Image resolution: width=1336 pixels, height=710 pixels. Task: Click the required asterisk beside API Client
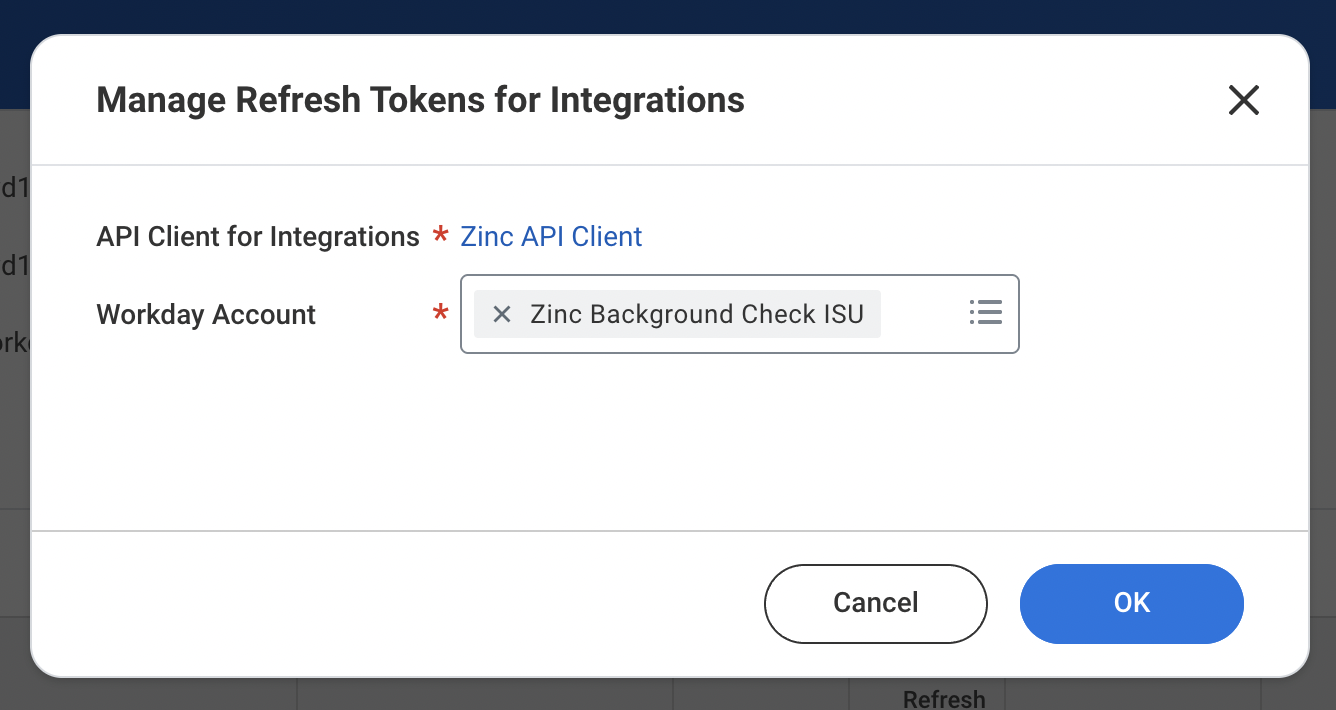(440, 237)
